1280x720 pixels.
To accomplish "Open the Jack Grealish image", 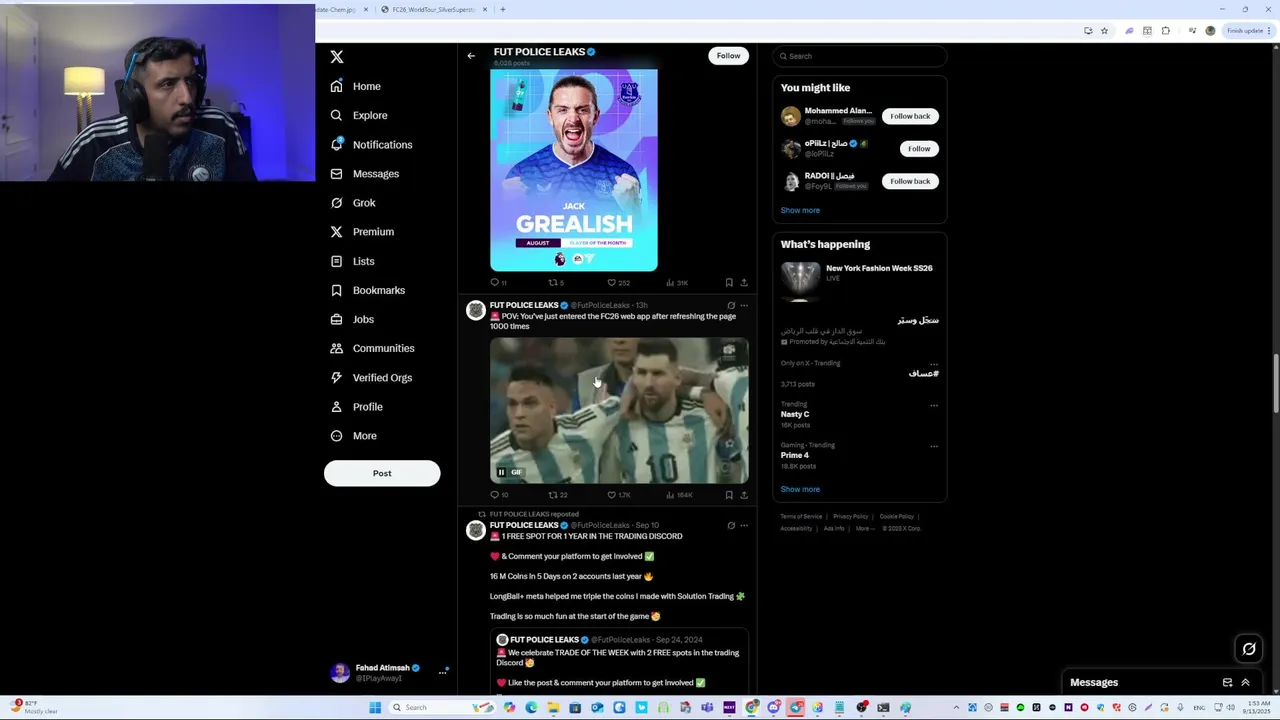I will (574, 170).
